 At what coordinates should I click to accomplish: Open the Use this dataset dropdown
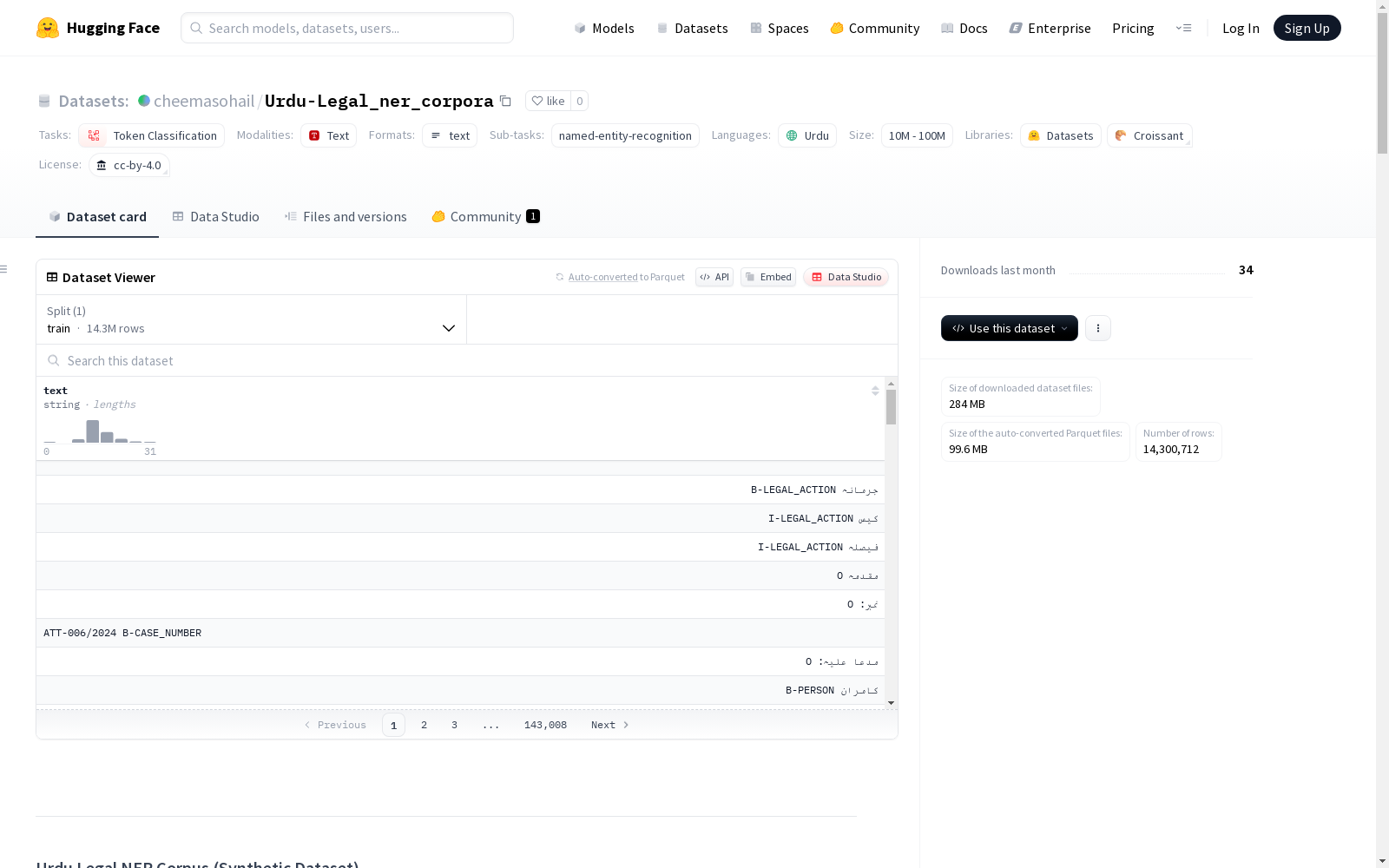[1010, 328]
